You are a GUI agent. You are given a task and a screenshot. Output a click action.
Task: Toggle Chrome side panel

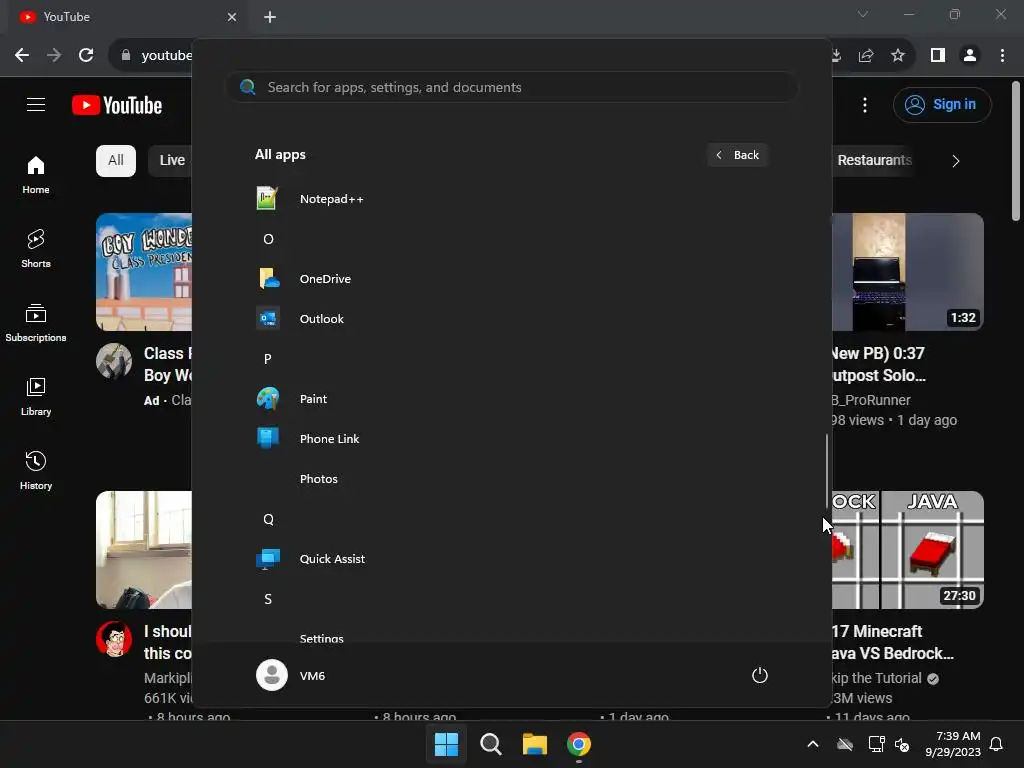coord(938,56)
